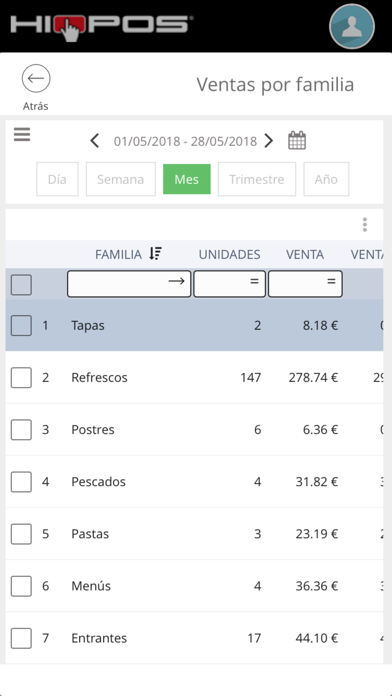Open FAMILIA filter operator arrow

pos(176,281)
